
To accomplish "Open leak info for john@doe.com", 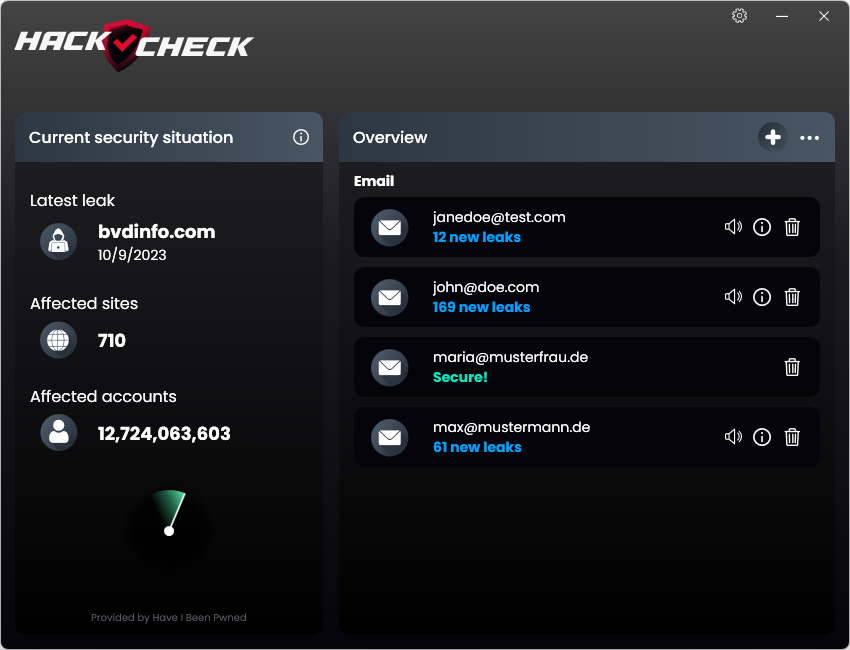I will coord(762,297).
